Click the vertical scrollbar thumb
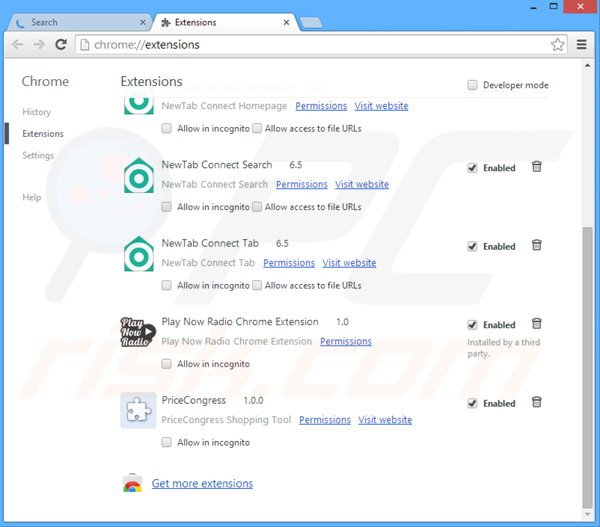Image resolution: width=600 pixels, height=527 pixels. (x=587, y=367)
